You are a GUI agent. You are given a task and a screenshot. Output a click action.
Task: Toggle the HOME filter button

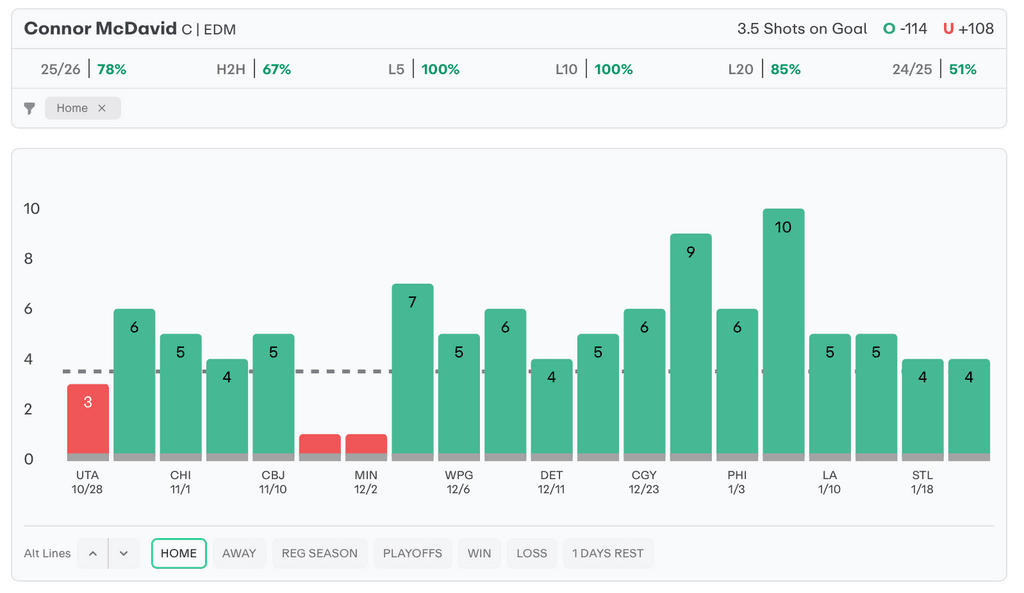click(179, 553)
